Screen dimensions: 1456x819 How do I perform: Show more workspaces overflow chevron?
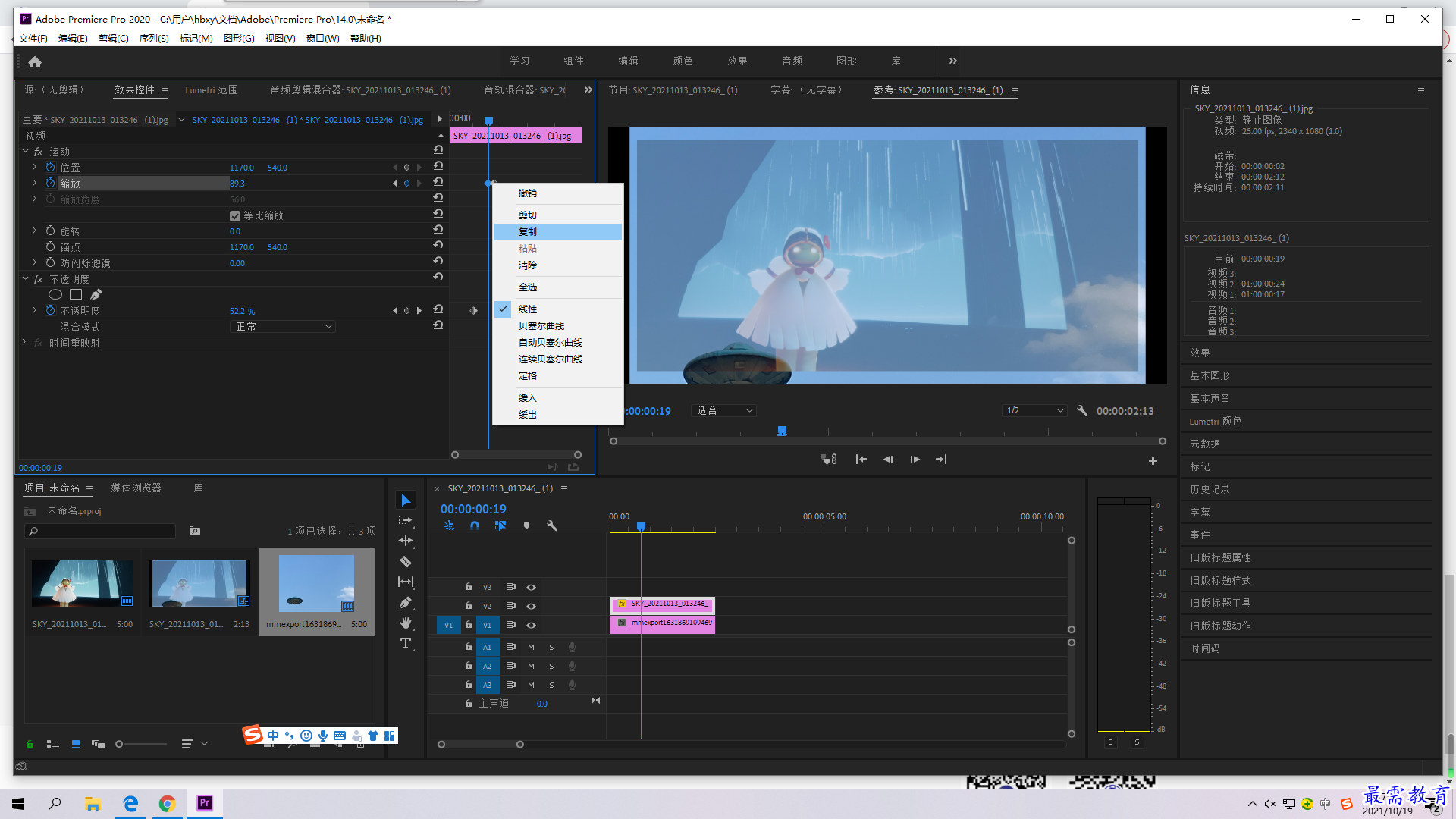coord(953,61)
